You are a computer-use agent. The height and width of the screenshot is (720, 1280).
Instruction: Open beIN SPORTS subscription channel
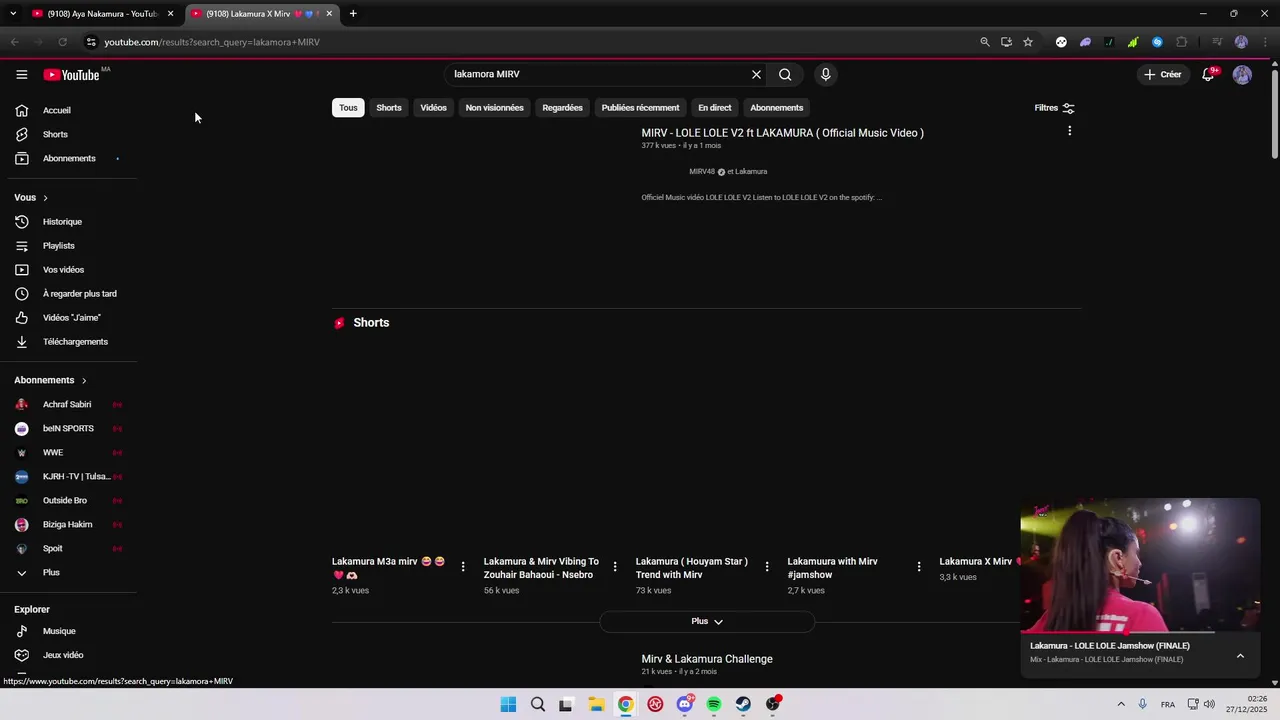click(68, 429)
